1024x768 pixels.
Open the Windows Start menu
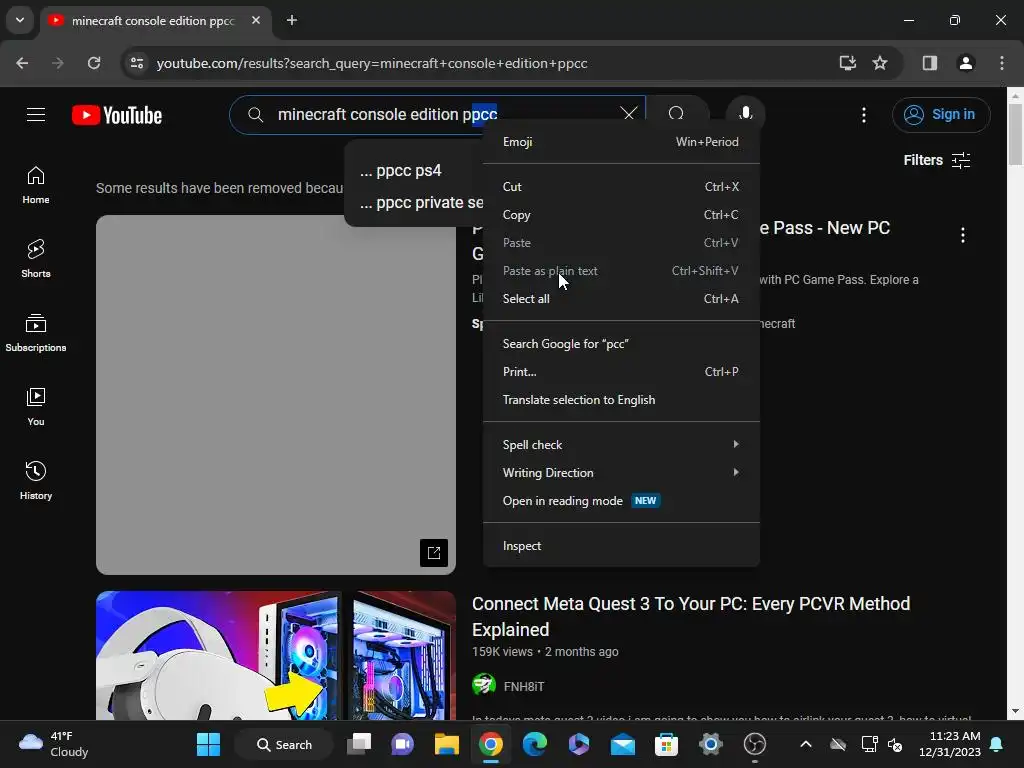[x=209, y=744]
